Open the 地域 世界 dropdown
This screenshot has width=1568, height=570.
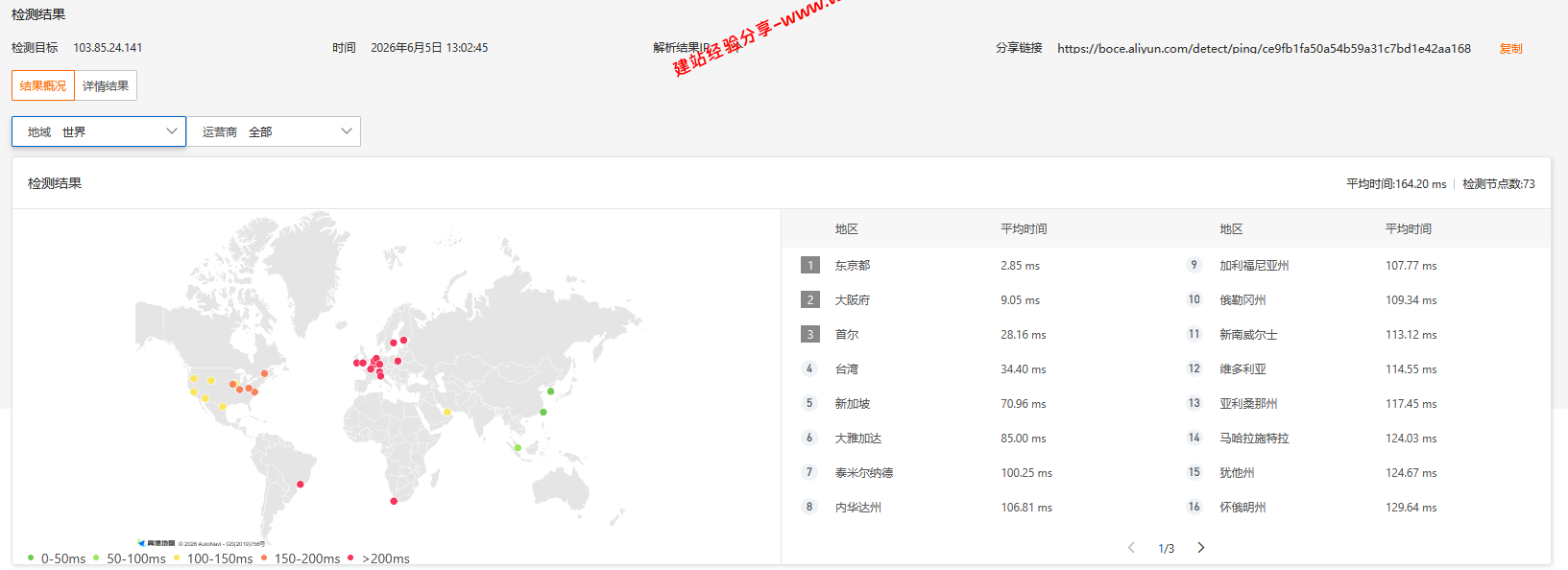click(99, 131)
